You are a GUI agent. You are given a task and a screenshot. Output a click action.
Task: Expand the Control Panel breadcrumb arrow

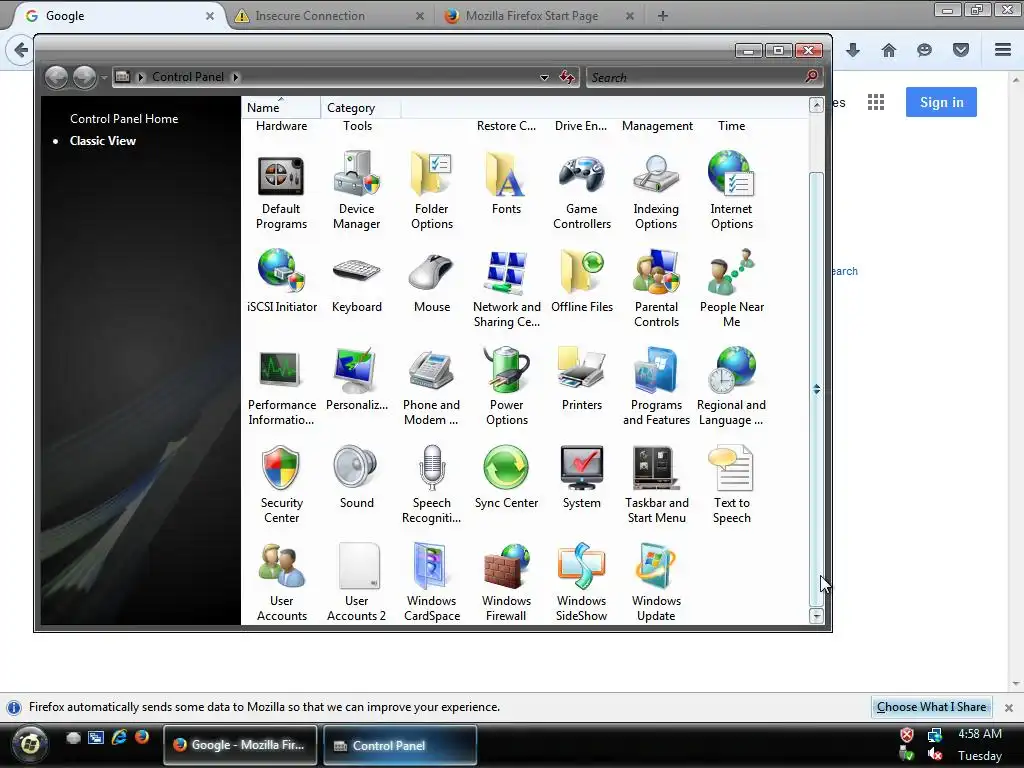pyautogui.click(x=236, y=77)
